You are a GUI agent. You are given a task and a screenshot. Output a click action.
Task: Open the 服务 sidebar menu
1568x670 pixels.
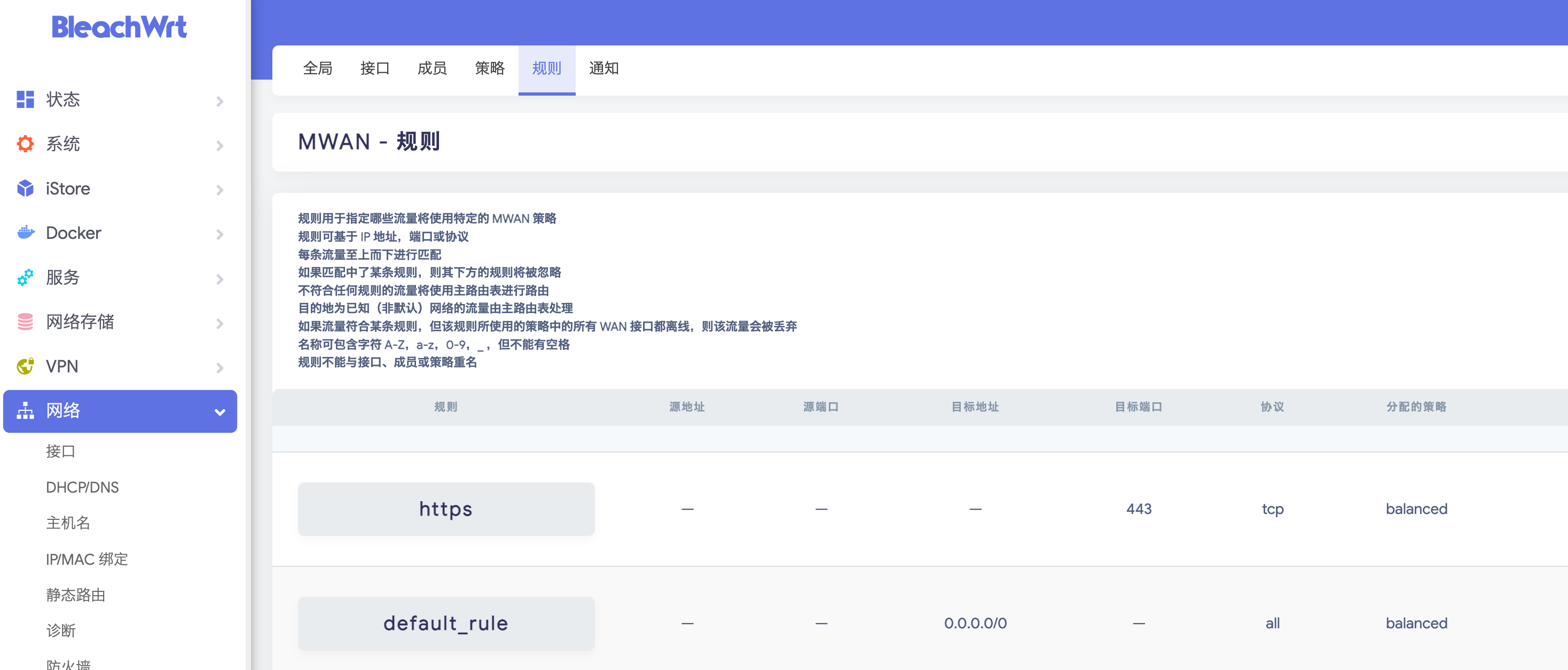(120, 278)
